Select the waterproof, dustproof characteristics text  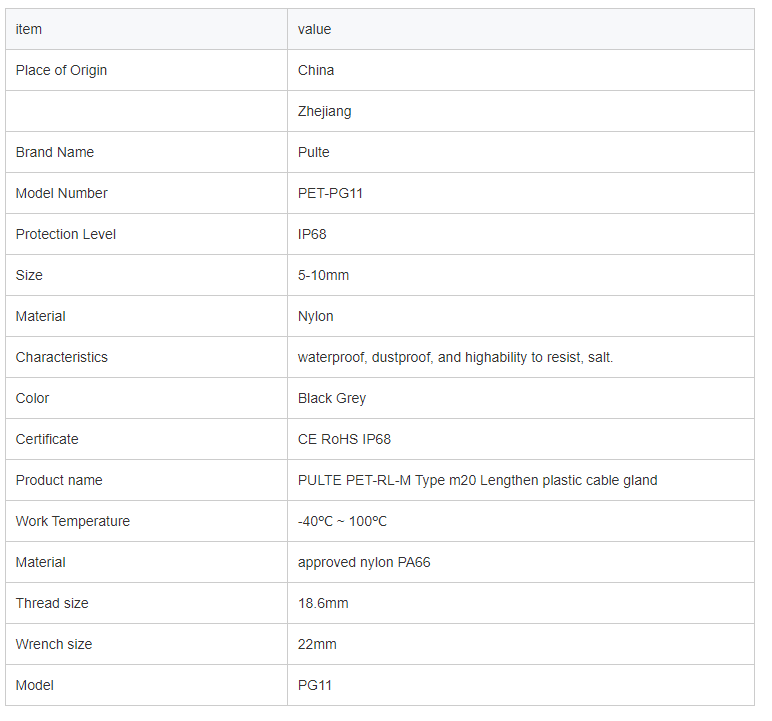point(455,357)
